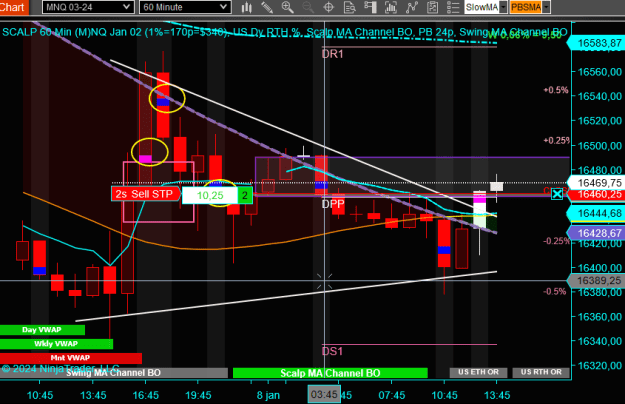Click the +0.5% percent level label
The image size is (625, 404).
[x=556, y=90]
